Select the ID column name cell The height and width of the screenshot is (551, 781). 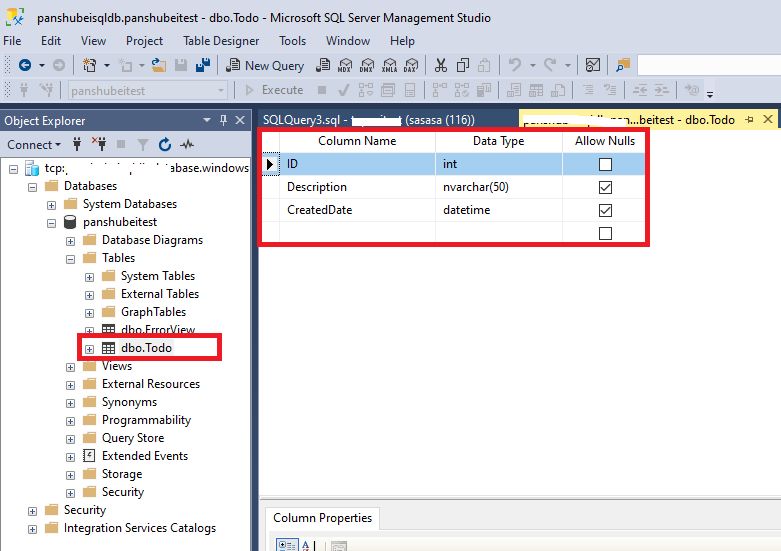tap(357, 164)
